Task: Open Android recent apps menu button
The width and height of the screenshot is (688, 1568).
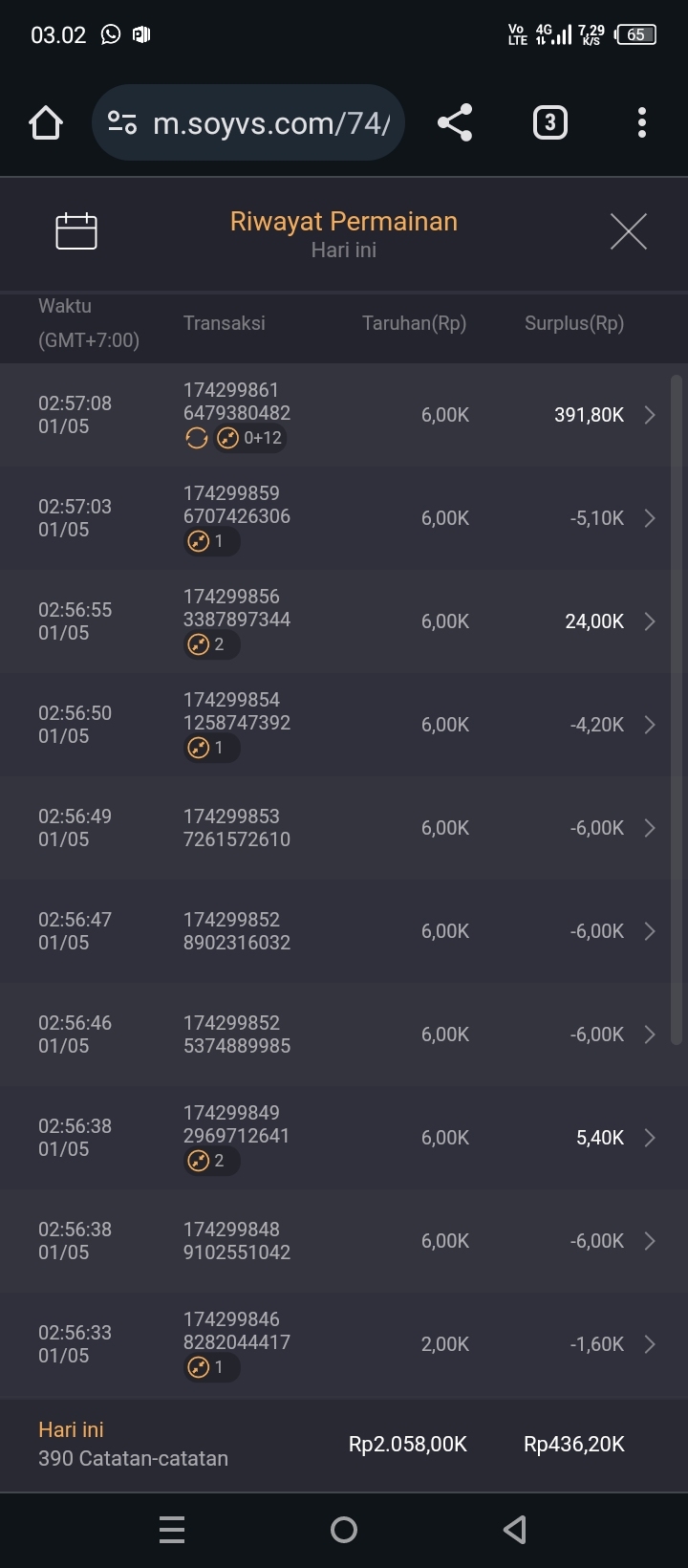Action: click(172, 1530)
